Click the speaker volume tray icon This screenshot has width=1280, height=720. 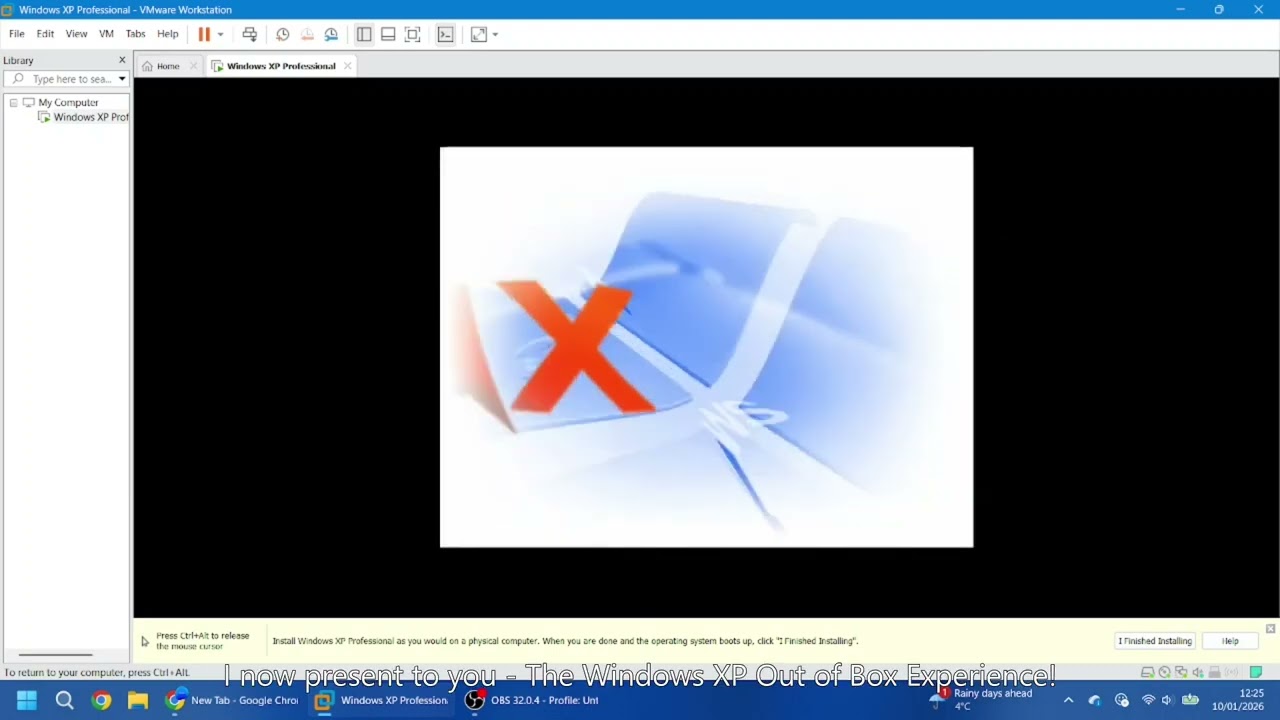(x=1167, y=700)
